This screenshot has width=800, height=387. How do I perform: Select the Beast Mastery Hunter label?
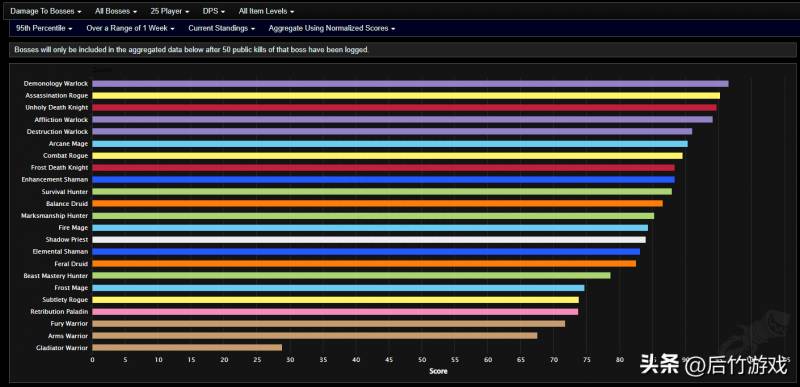pos(56,276)
